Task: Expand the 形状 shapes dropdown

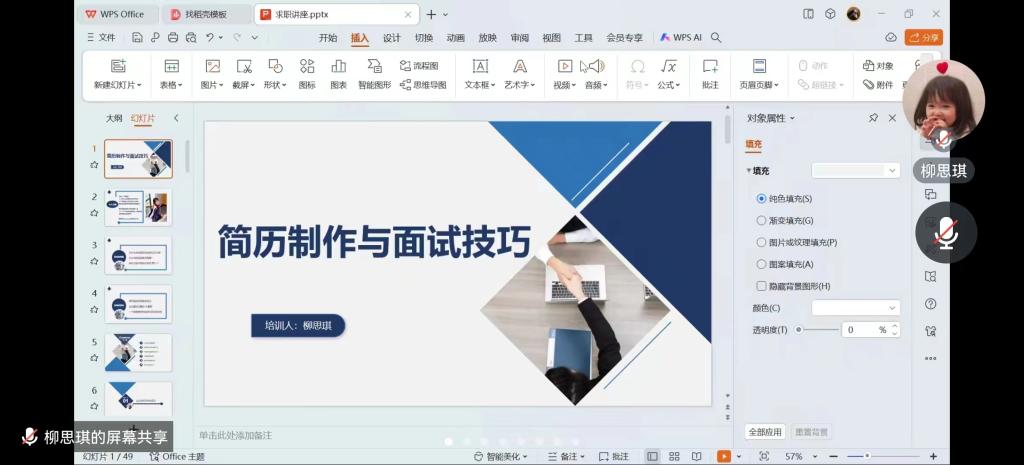Action: (x=275, y=85)
